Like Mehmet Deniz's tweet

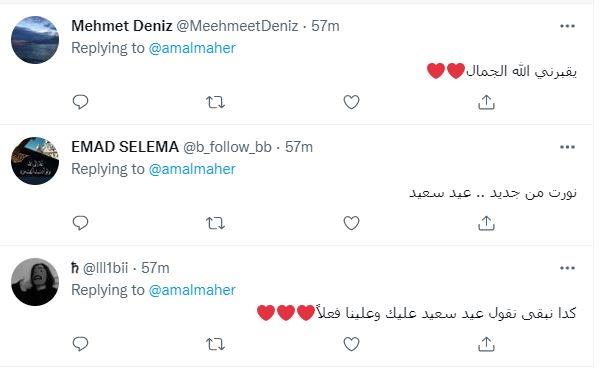click(x=351, y=102)
